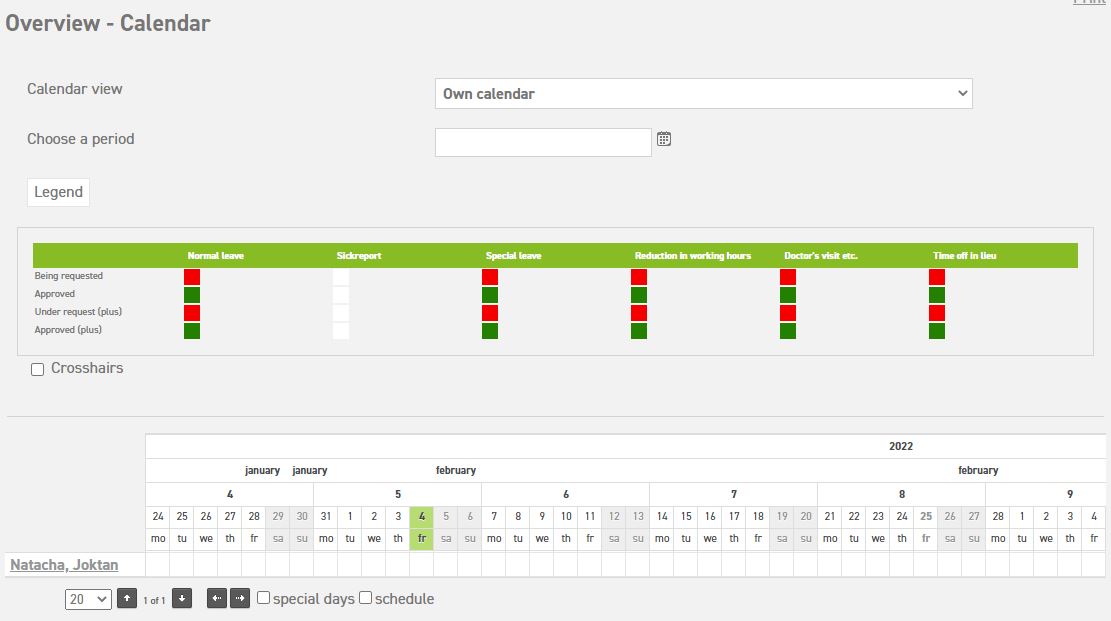Viewport: 1111px width, 621px height.
Task: Enable the schedule checkbox
Action: [365, 598]
